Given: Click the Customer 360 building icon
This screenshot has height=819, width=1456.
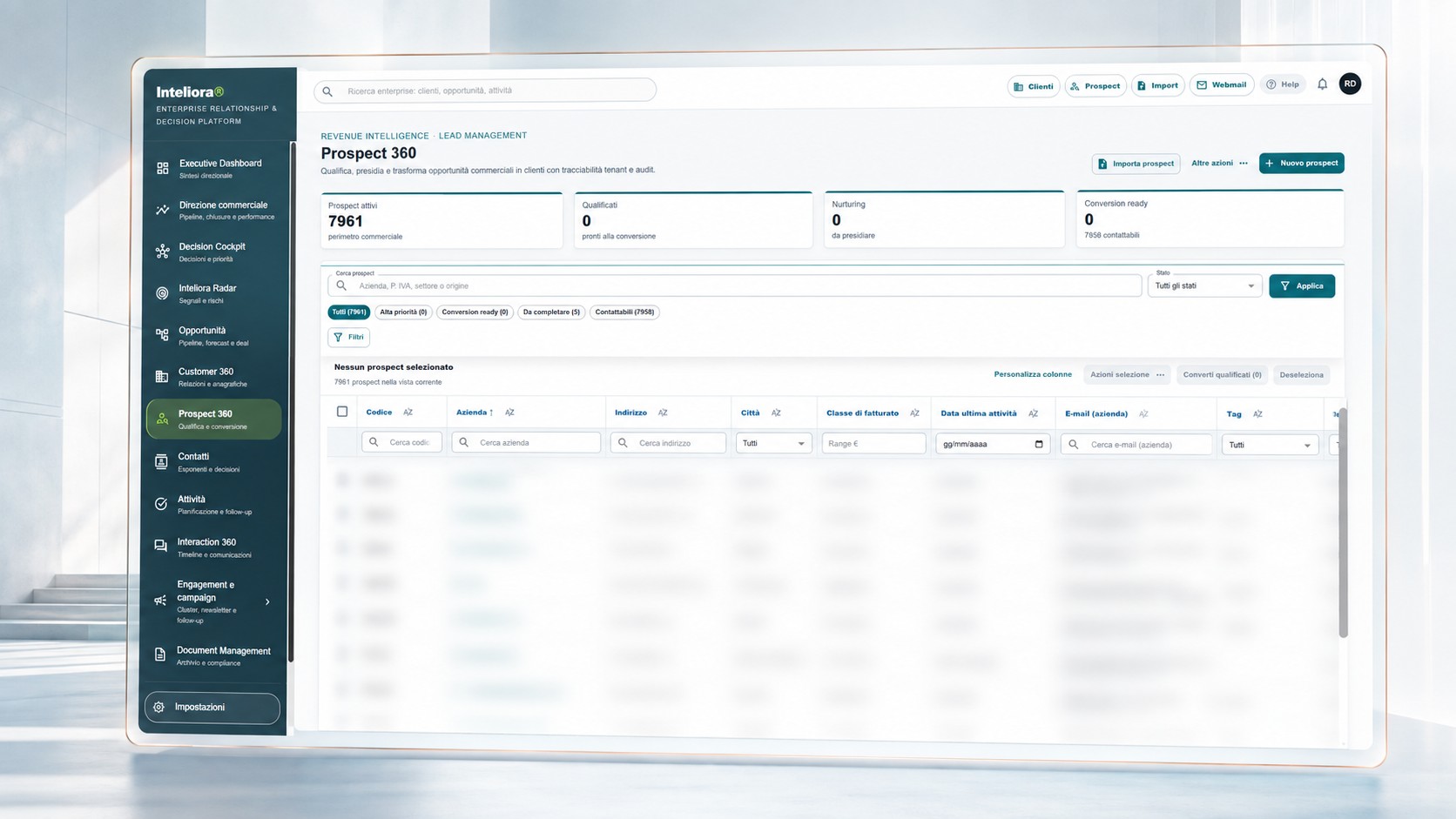Looking at the screenshot, I should pyautogui.click(x=161, y=377).
